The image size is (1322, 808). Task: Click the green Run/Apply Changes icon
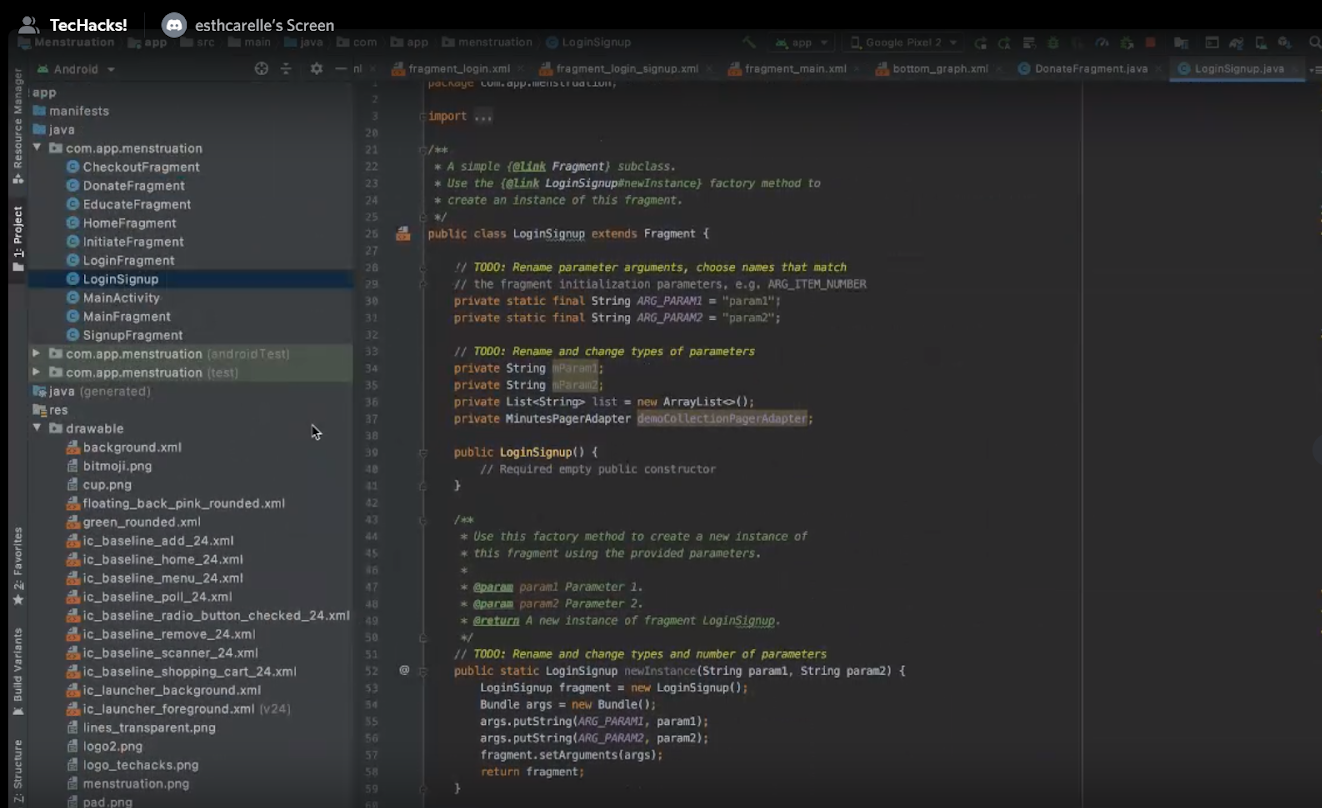pos(981,43)
